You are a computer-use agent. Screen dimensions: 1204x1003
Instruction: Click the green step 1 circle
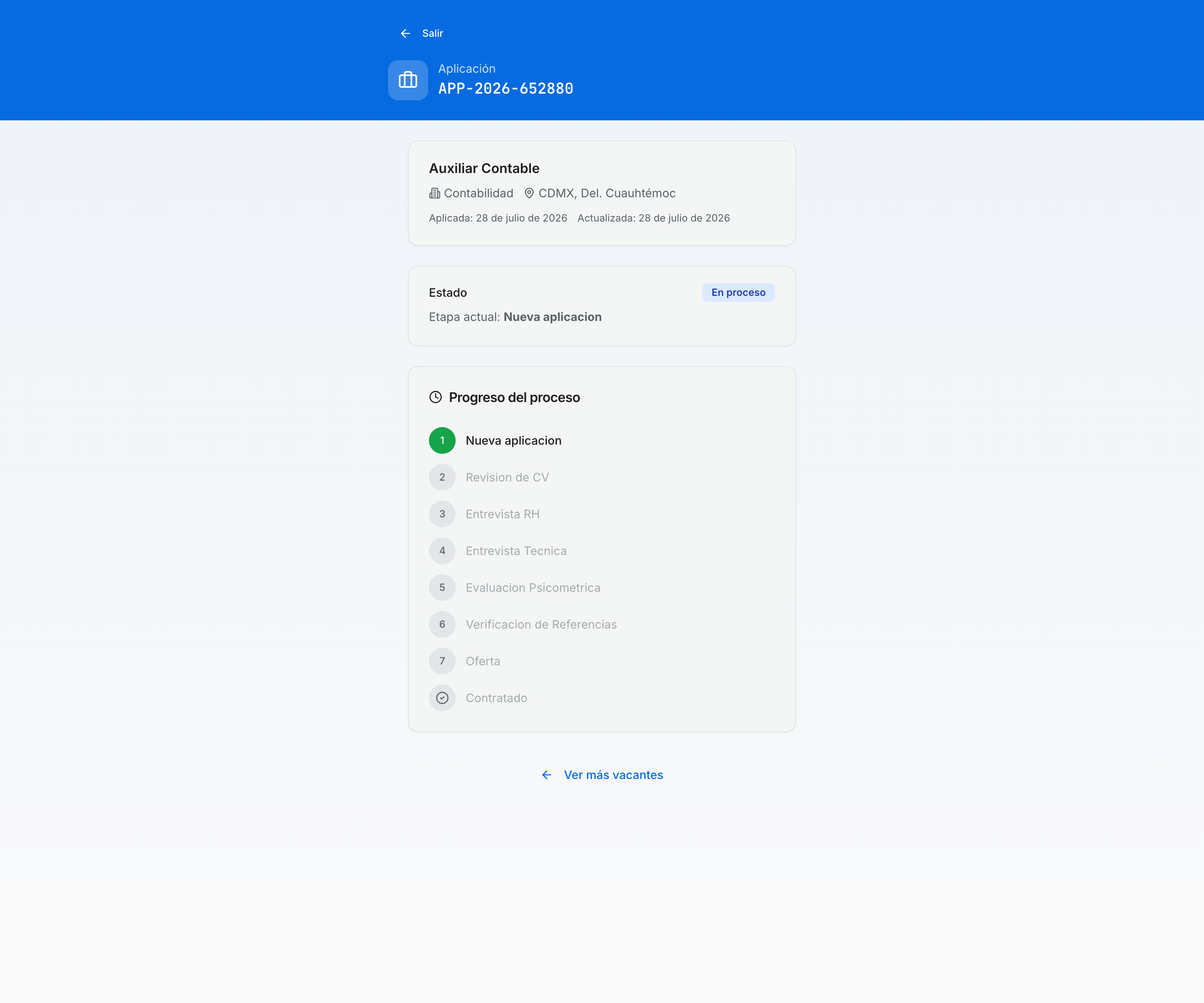coord(442,440)
